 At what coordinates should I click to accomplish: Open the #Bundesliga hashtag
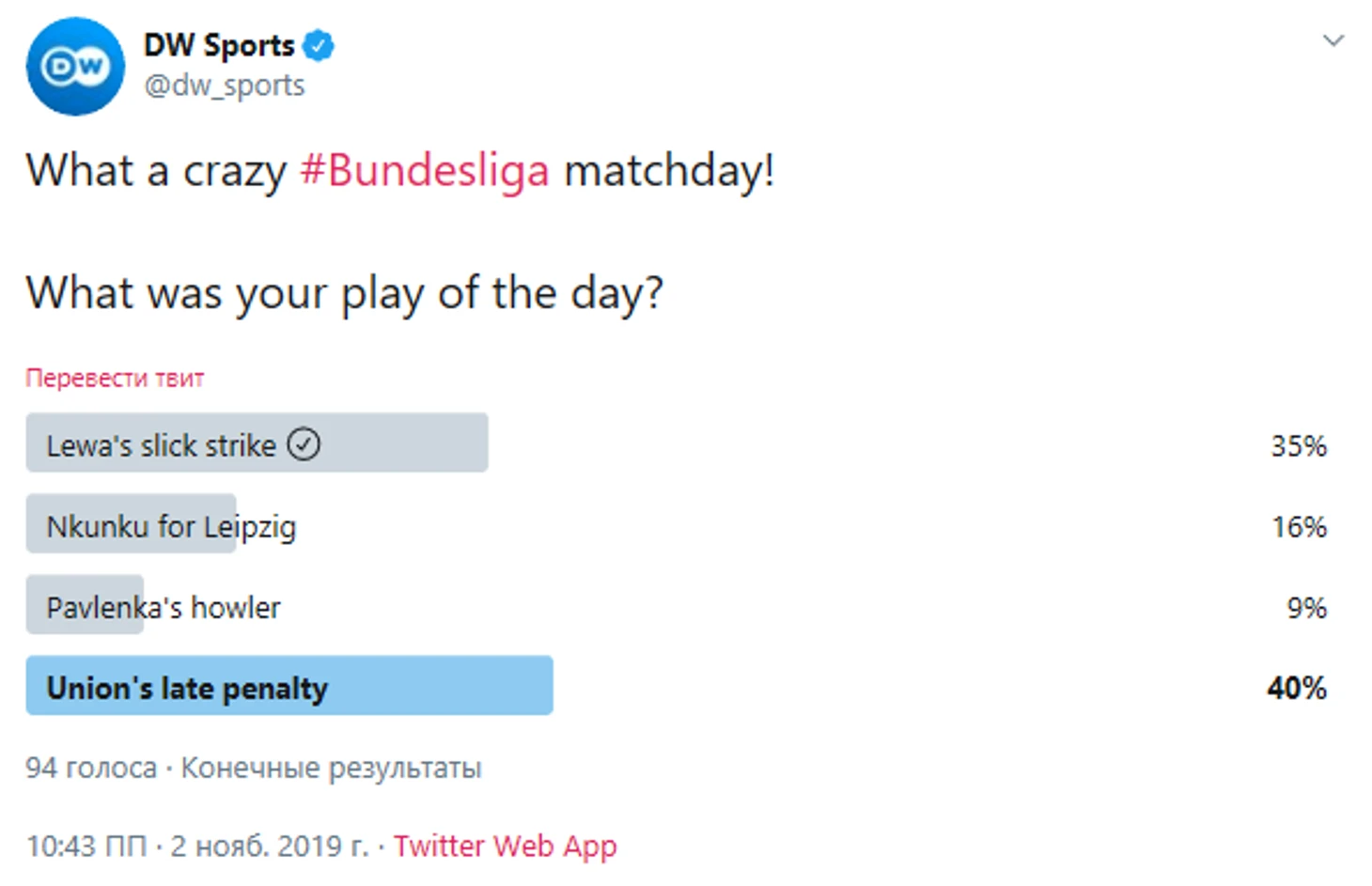[x=424, y=171]
